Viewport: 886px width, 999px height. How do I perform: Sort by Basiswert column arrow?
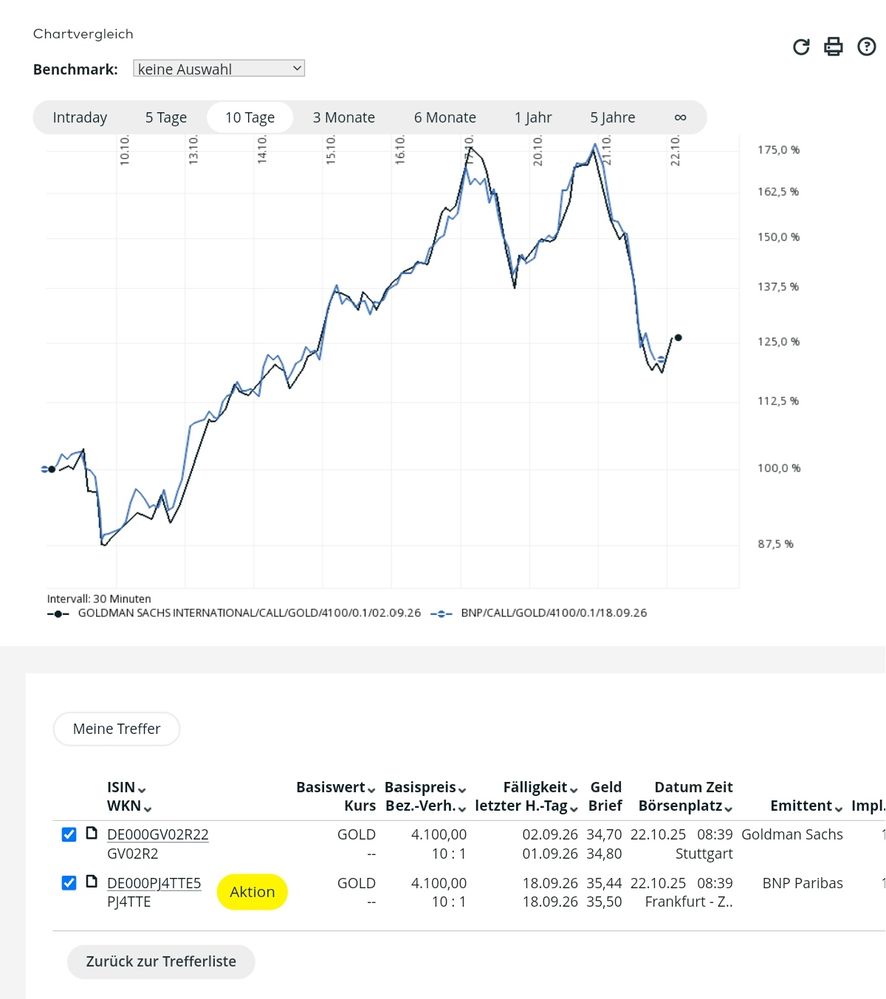[x=371, y=790]
